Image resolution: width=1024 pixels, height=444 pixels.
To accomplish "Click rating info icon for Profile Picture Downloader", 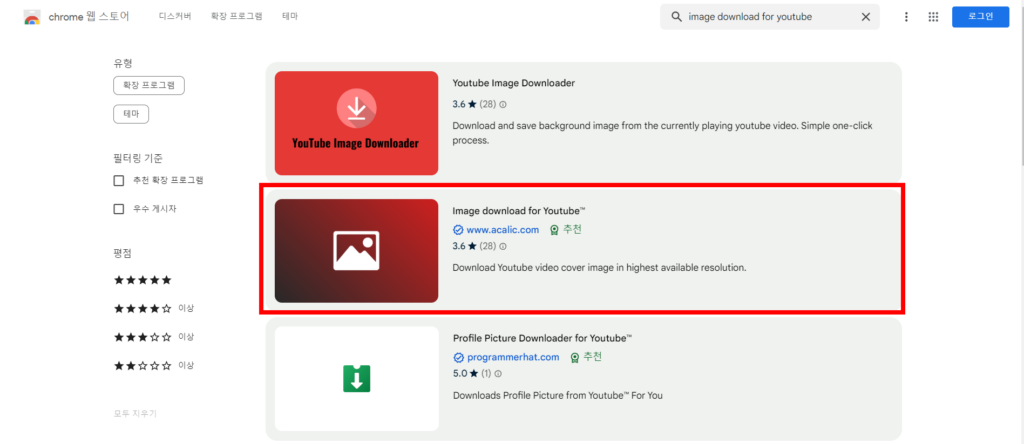I will click(498, 374).
